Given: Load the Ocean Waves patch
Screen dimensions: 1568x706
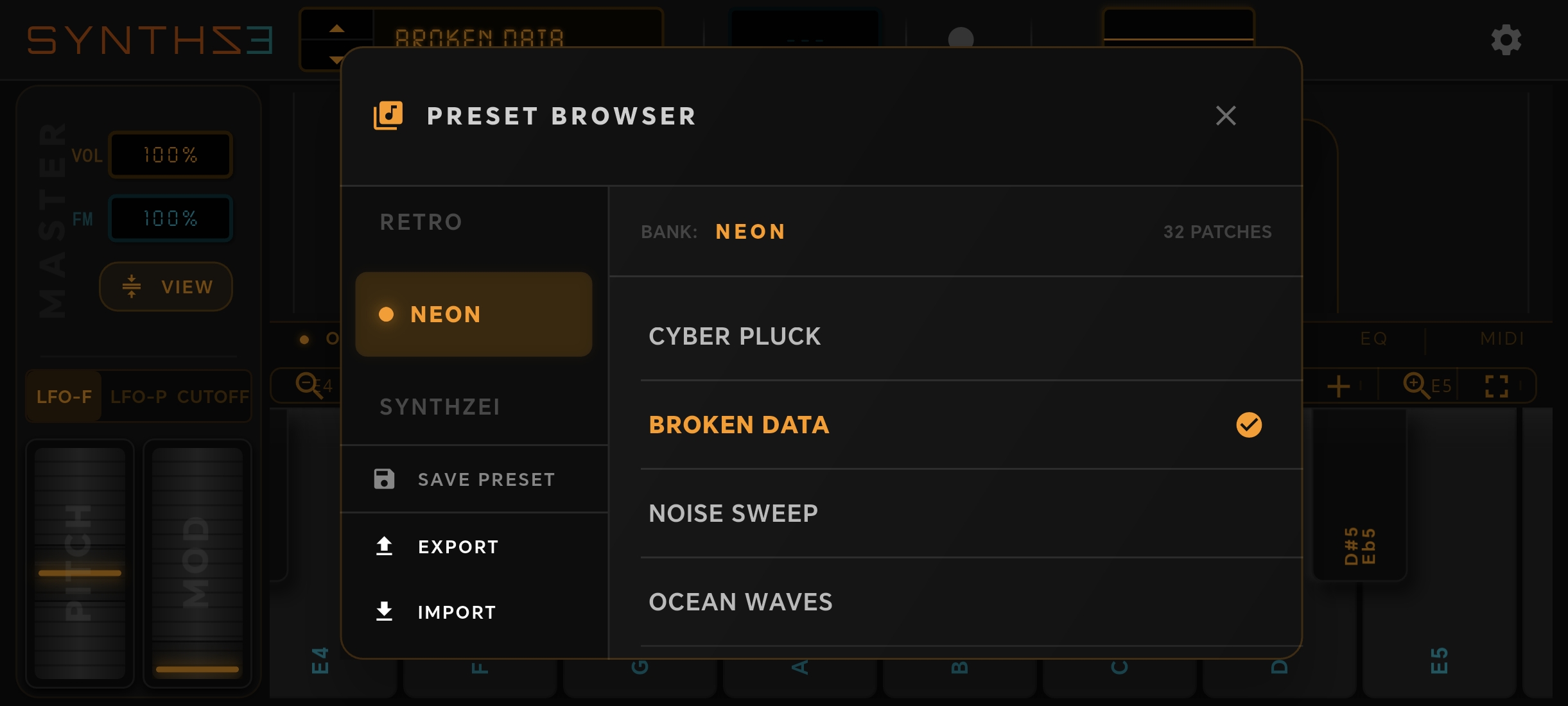Looking at the screenshot, I should (740, 602).
